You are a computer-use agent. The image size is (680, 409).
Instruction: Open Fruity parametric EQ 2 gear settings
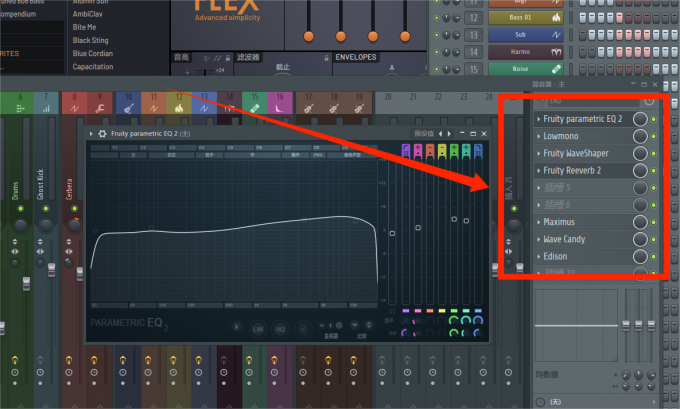(102, 134)
